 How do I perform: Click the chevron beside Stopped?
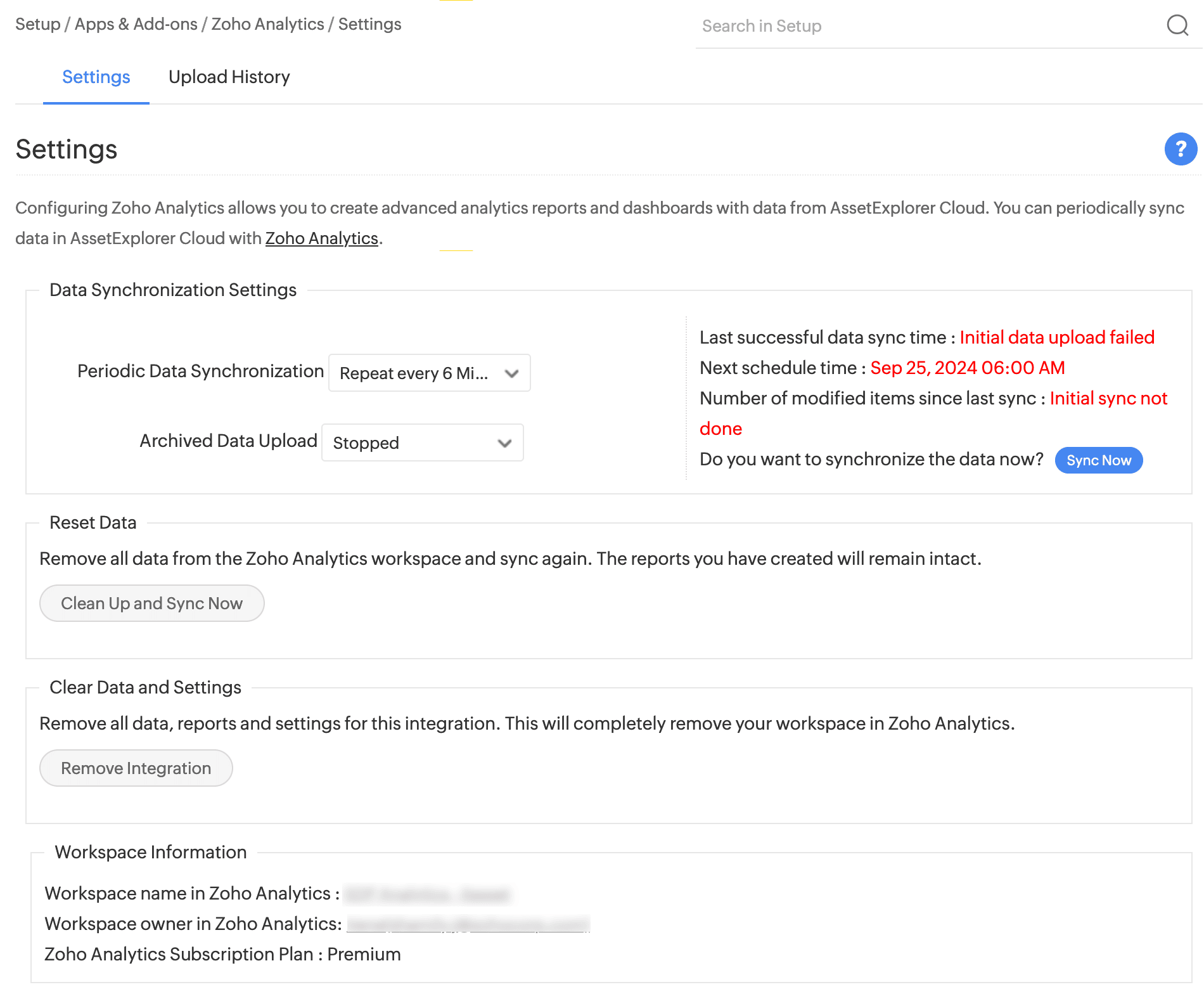505,443
